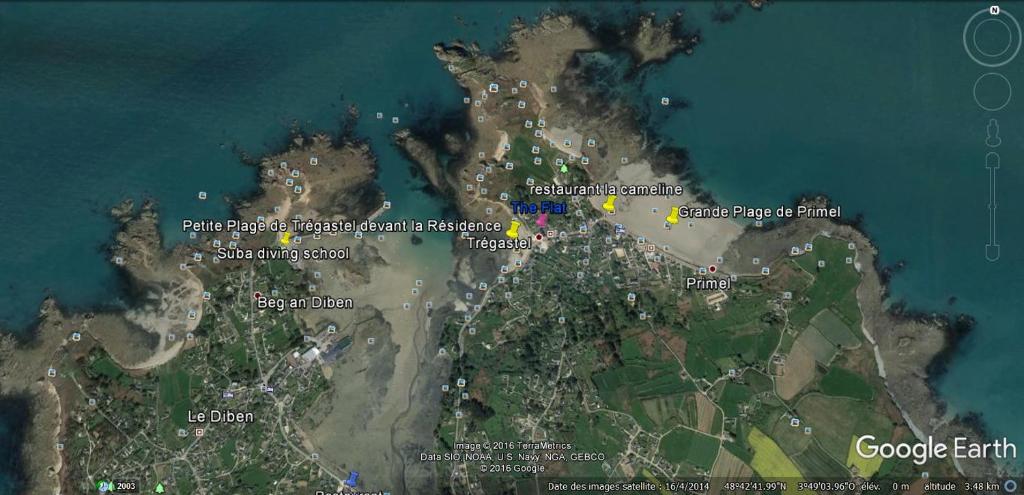This screenshot has width=1024, height=495.
Task: Click the Primel town marker dot
Action: [x=713, y=269]
